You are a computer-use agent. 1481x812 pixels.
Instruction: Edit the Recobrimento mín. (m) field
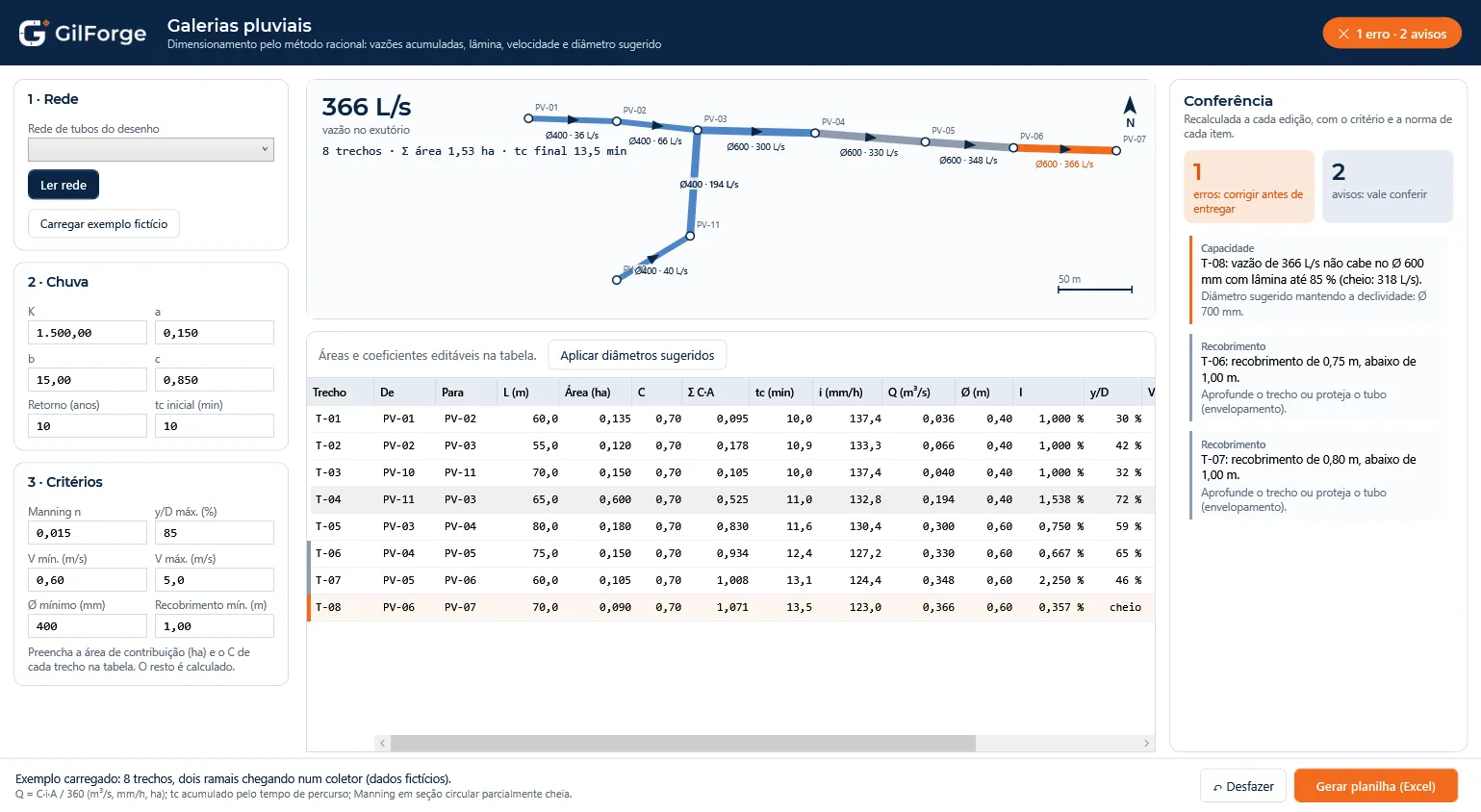pos(215,626)
